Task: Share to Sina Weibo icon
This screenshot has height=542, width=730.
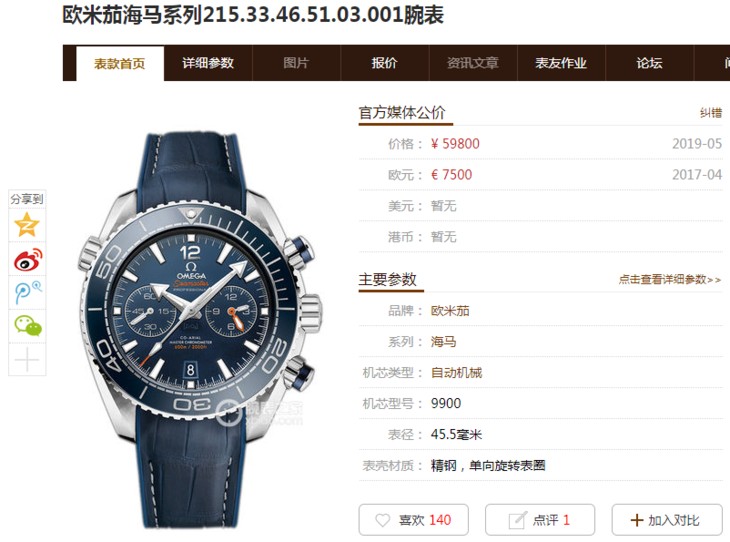Action: [x=27, y=259]
